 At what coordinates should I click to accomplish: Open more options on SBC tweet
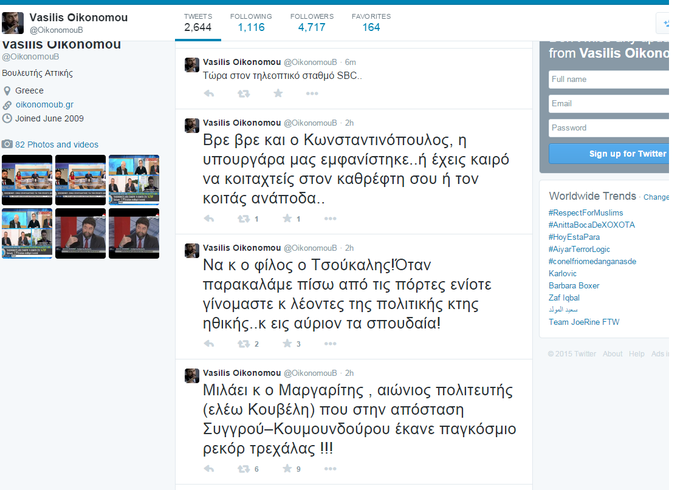pyautogui.click(x=312, y=93)
